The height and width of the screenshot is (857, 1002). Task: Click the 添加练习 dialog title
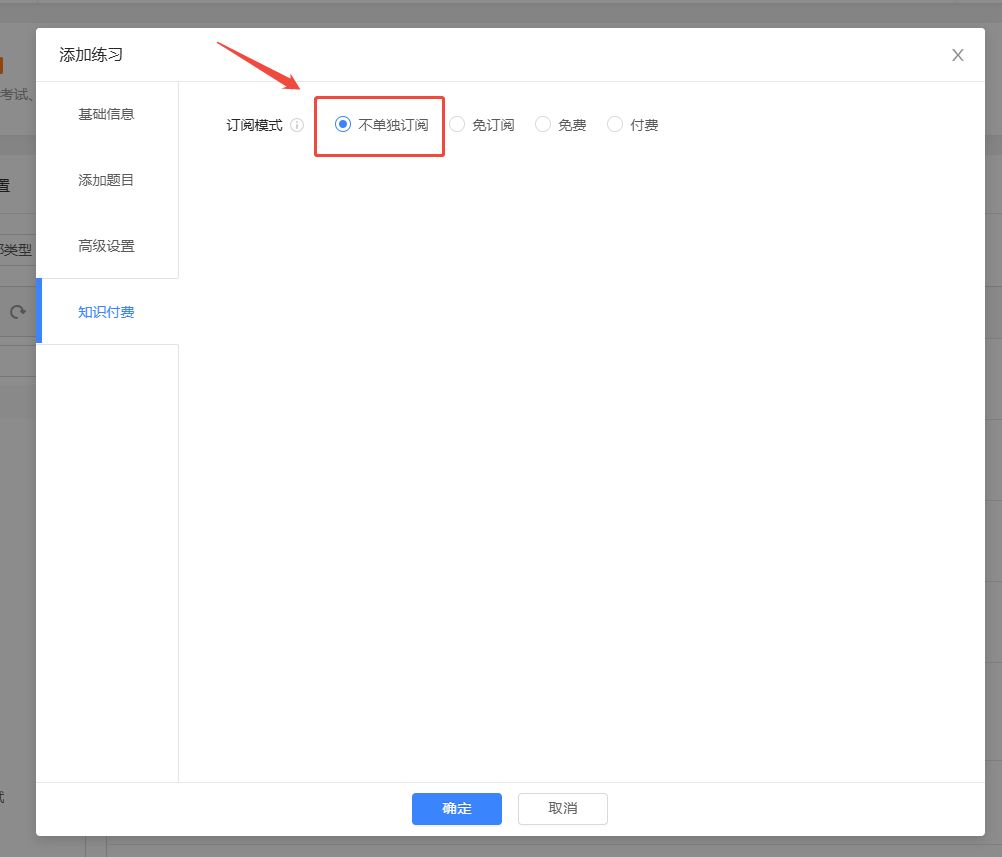91,55
